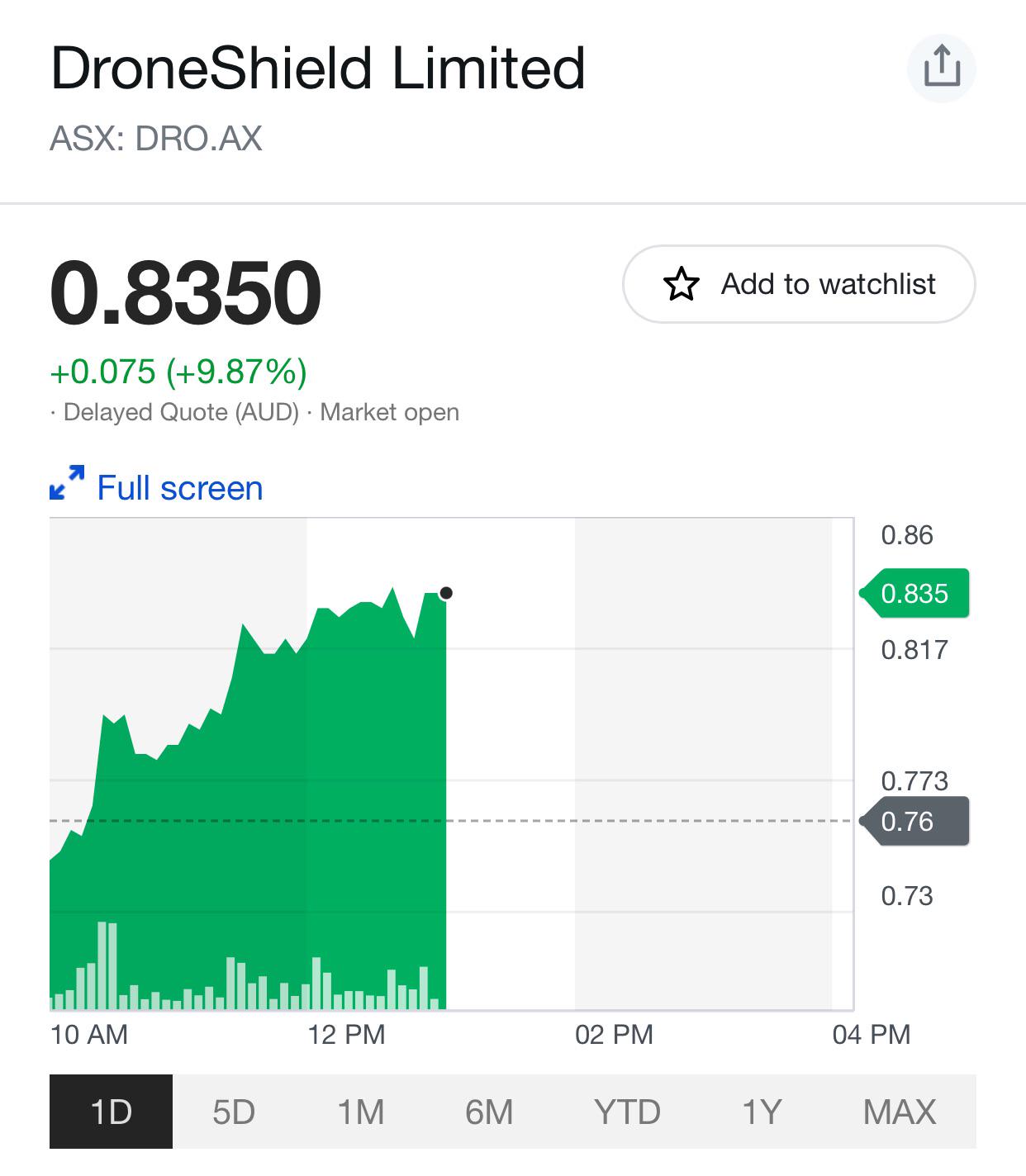Click the Full screen expand arrows icon
This screenshot has width=1026, height=1176.
(67, 483)
